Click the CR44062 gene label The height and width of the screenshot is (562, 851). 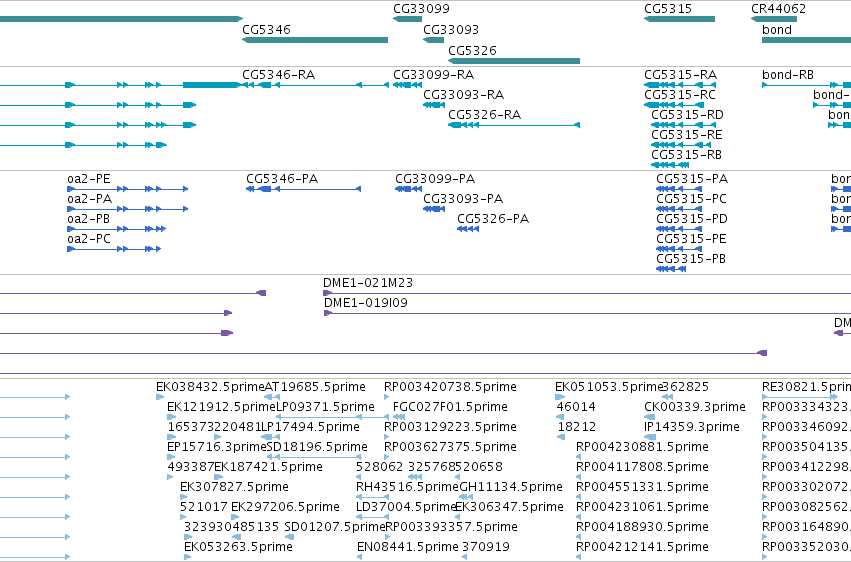pos(778,9)
